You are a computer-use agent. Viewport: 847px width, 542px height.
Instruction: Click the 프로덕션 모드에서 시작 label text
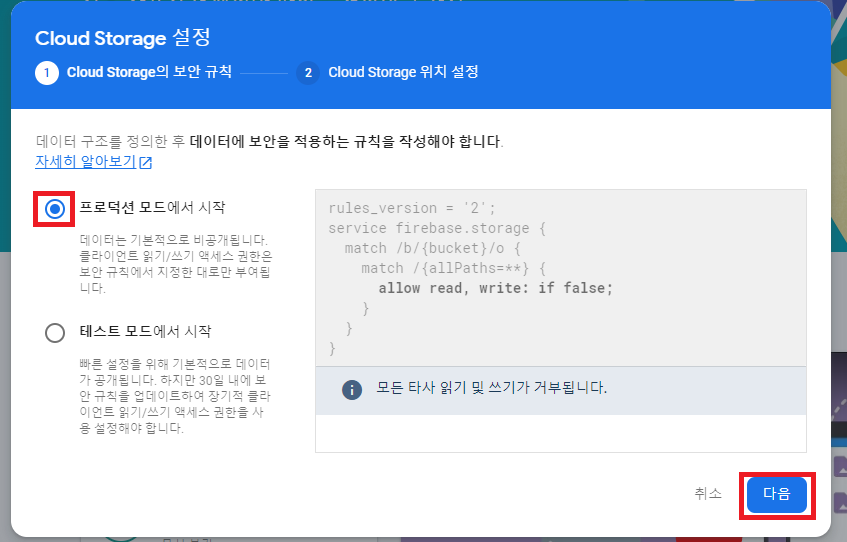(152, 207)
